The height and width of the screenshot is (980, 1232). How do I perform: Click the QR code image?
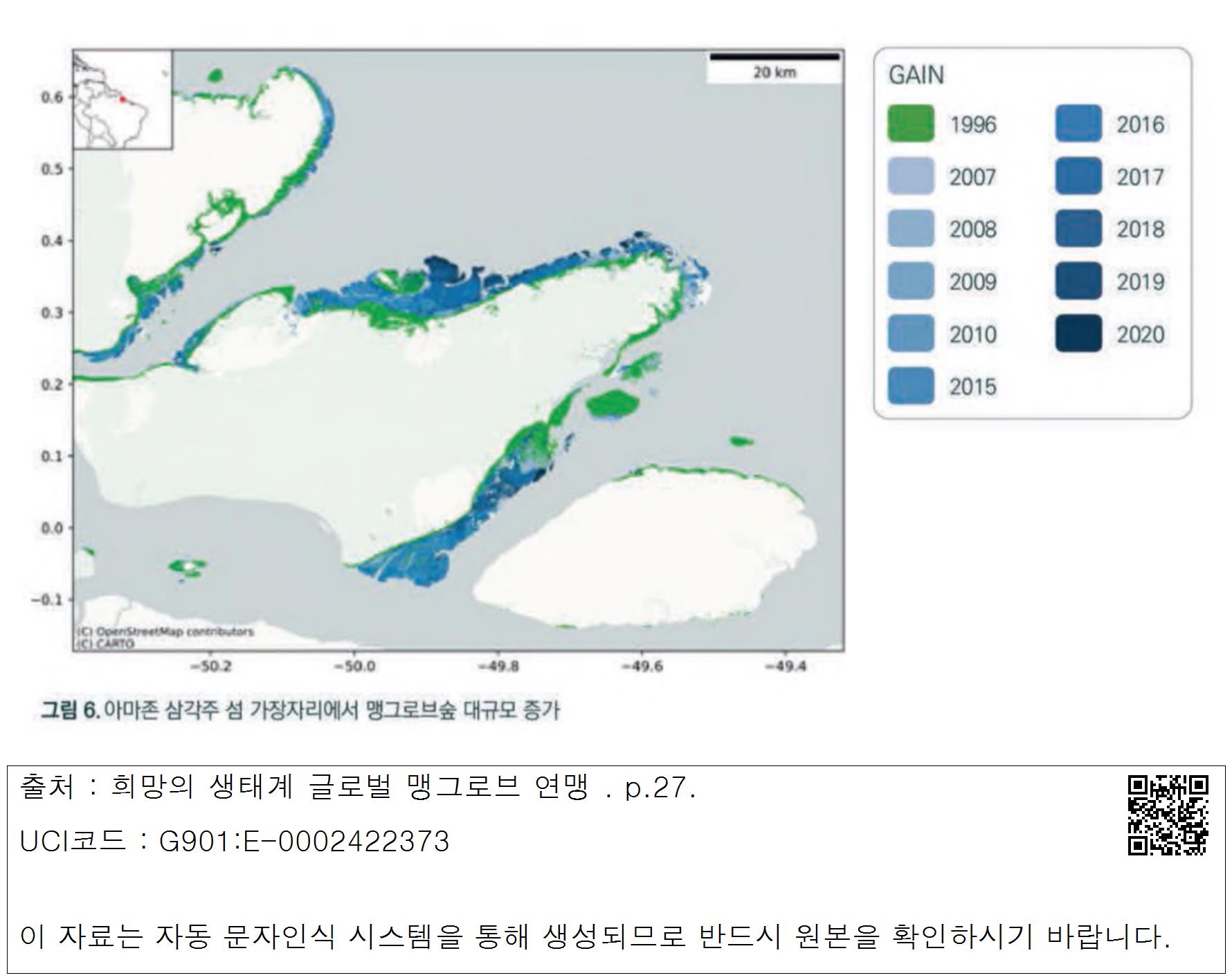coord(1168,815)
